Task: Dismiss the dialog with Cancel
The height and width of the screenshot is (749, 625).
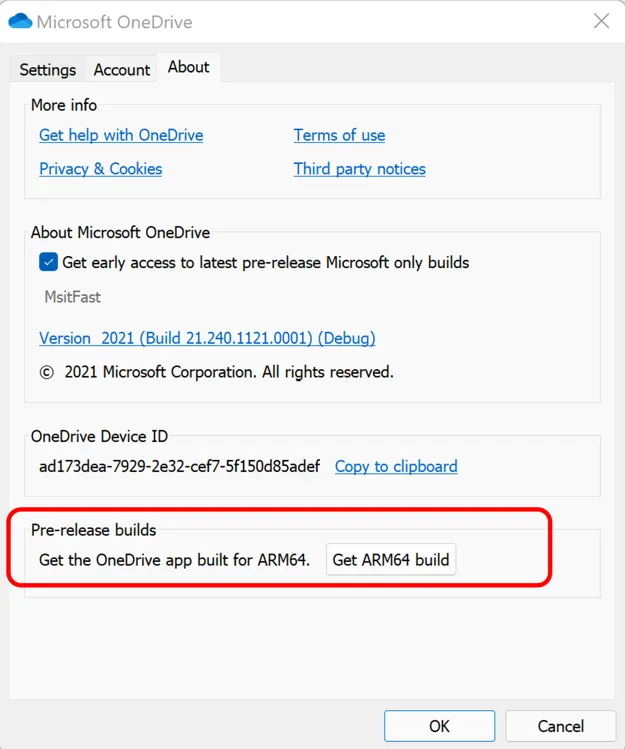Action: pyautogui.click(x=560, y=726)
